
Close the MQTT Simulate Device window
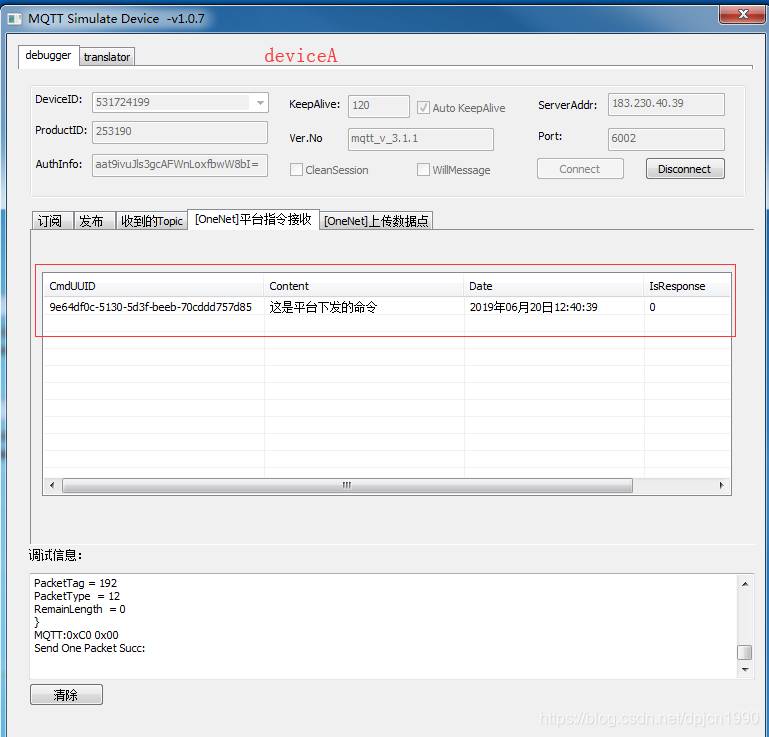pos(742,14)
